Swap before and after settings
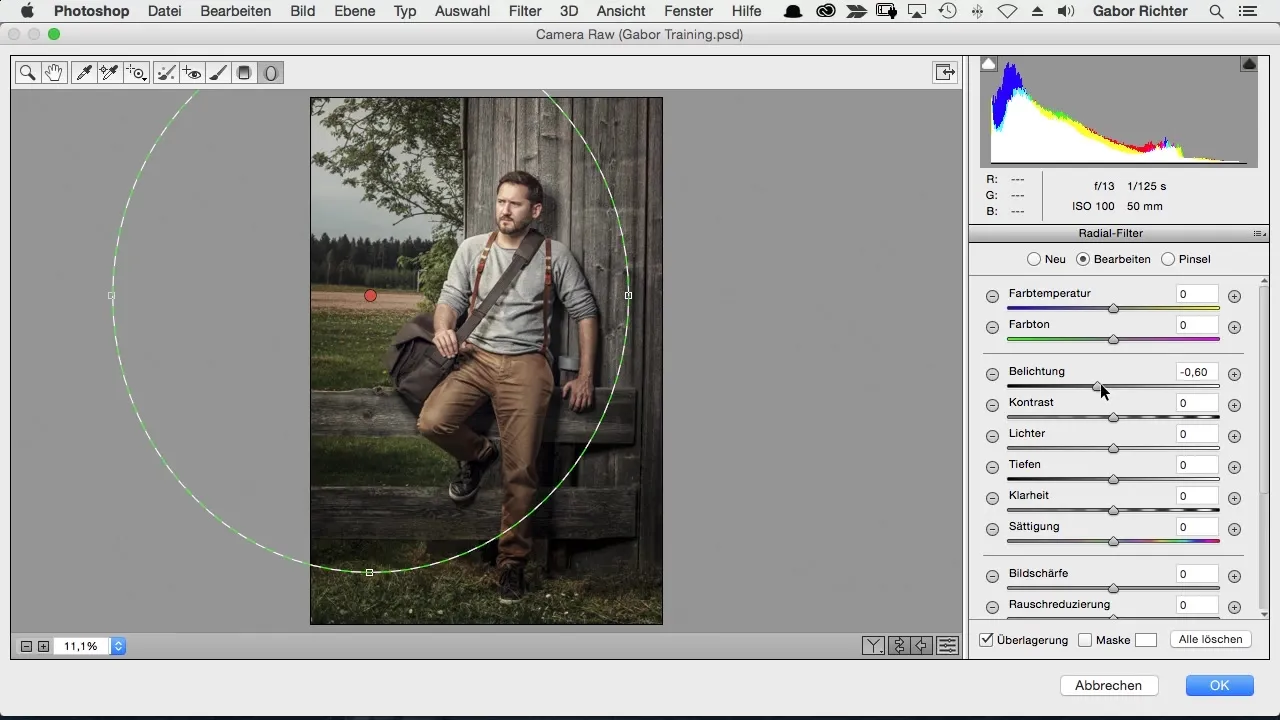1280x720 pixels. 899,645
